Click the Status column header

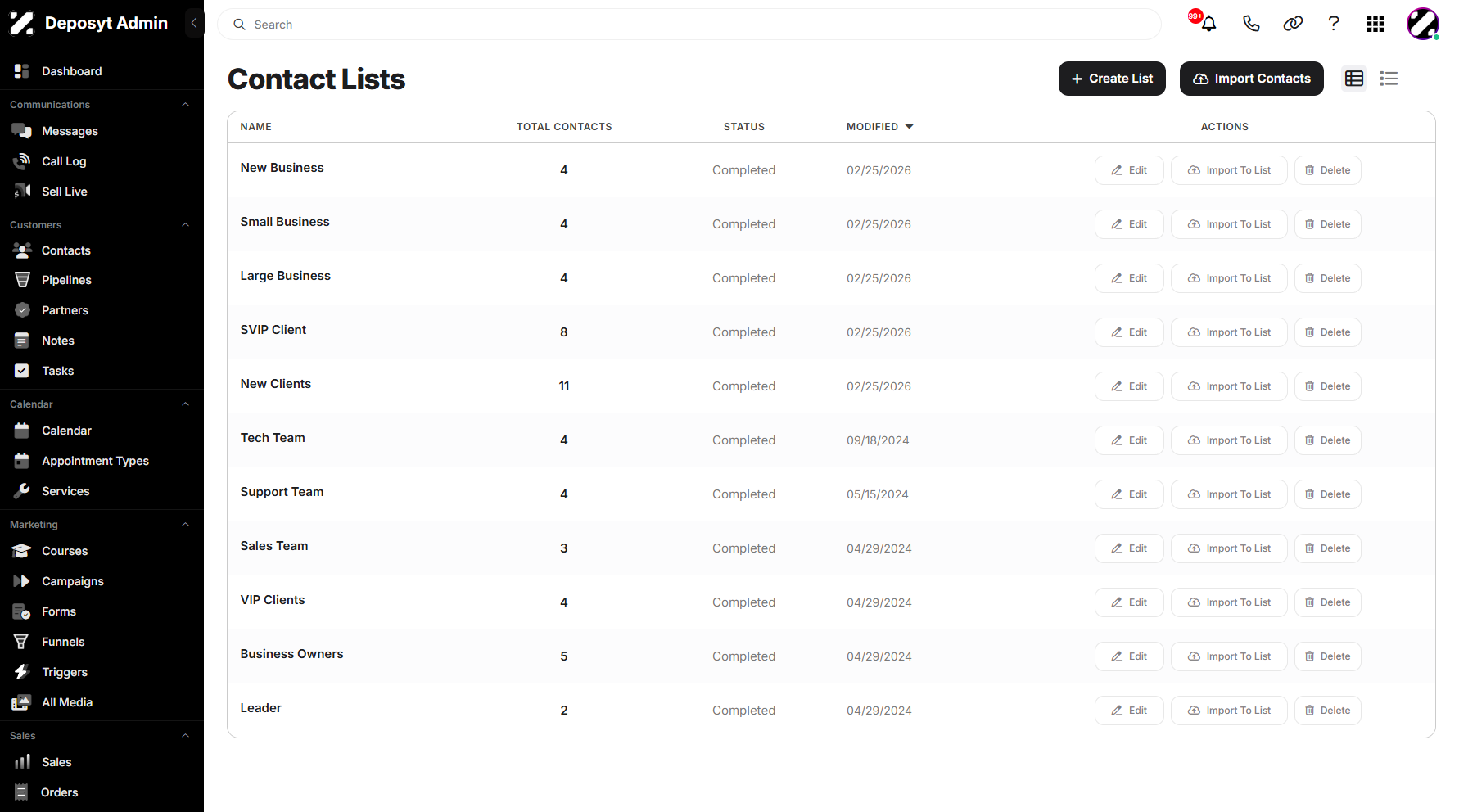point(744,127)
